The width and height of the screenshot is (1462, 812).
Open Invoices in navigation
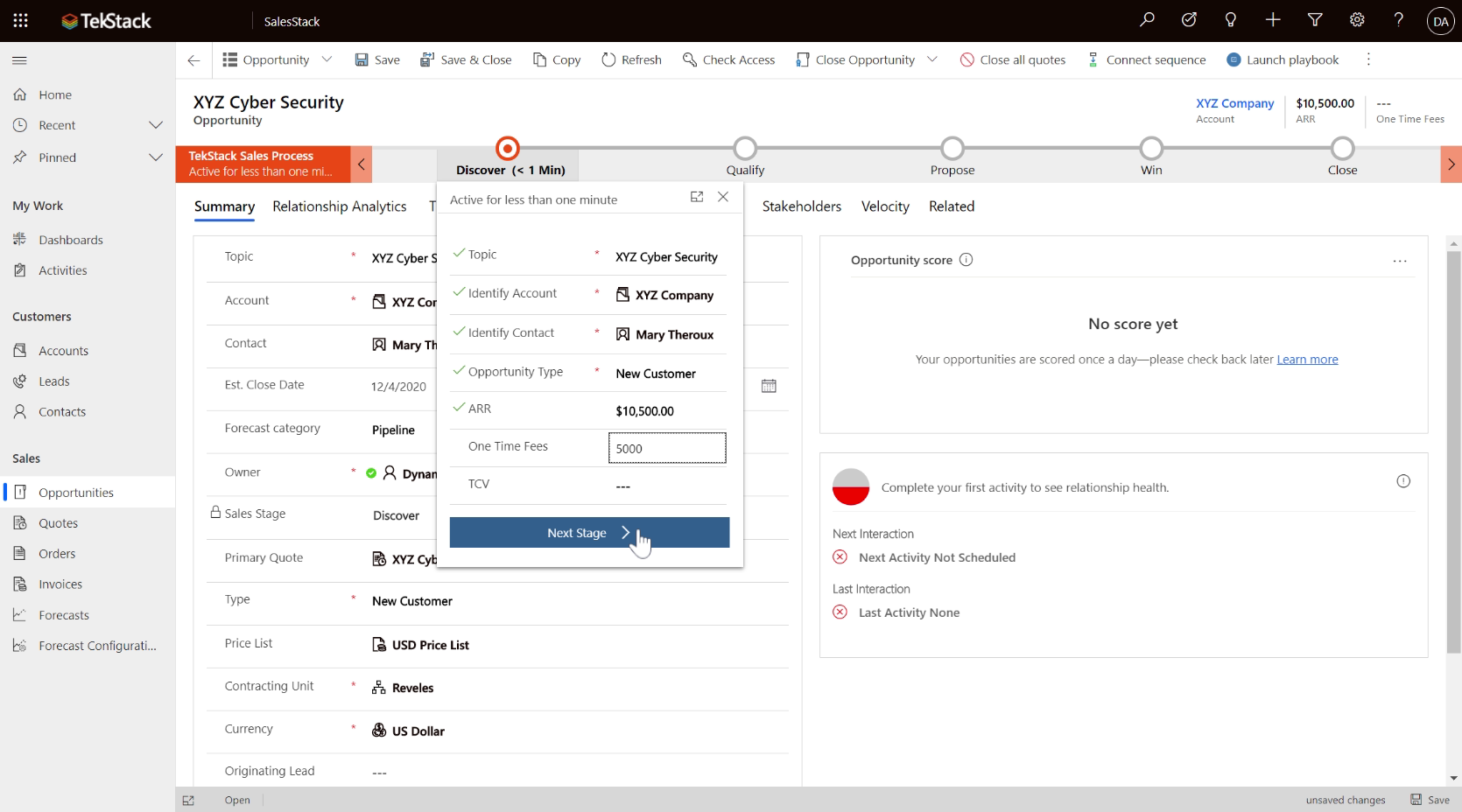tap(60, 584)
